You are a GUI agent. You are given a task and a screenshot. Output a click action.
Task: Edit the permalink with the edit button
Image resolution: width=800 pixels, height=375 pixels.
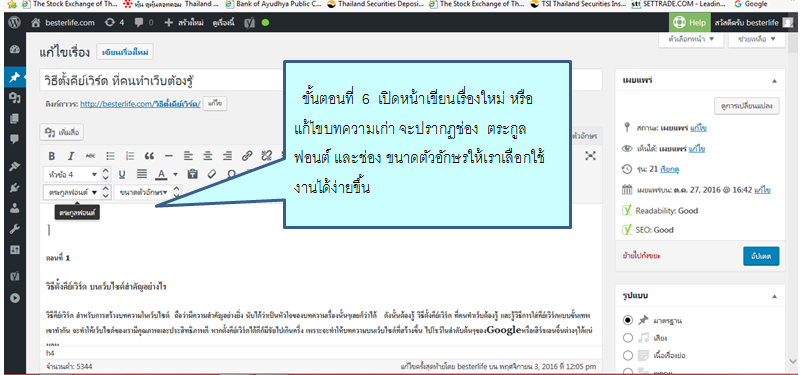[x=215, y=104]
